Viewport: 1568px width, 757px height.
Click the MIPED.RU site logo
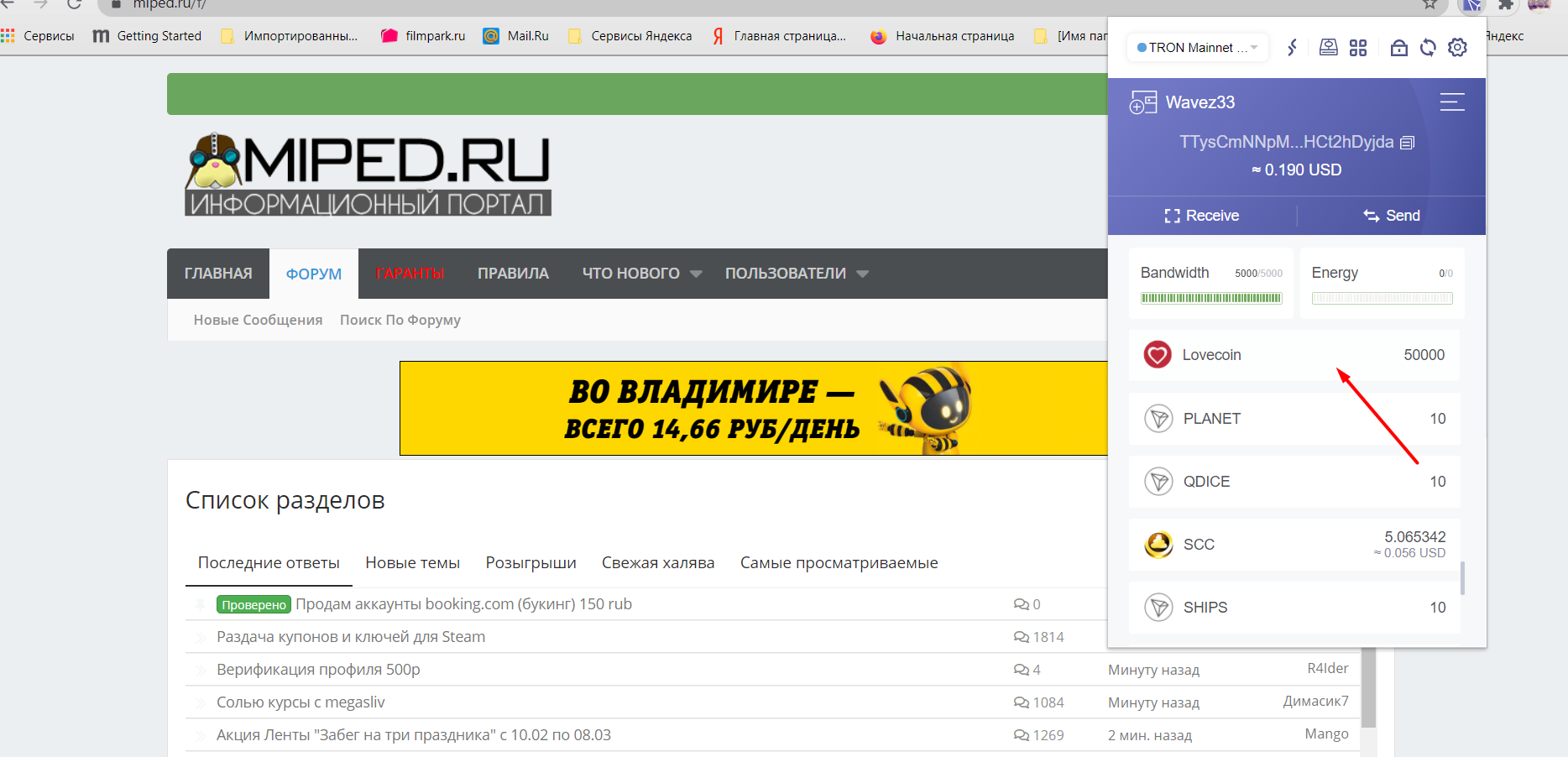click(368, 175)
